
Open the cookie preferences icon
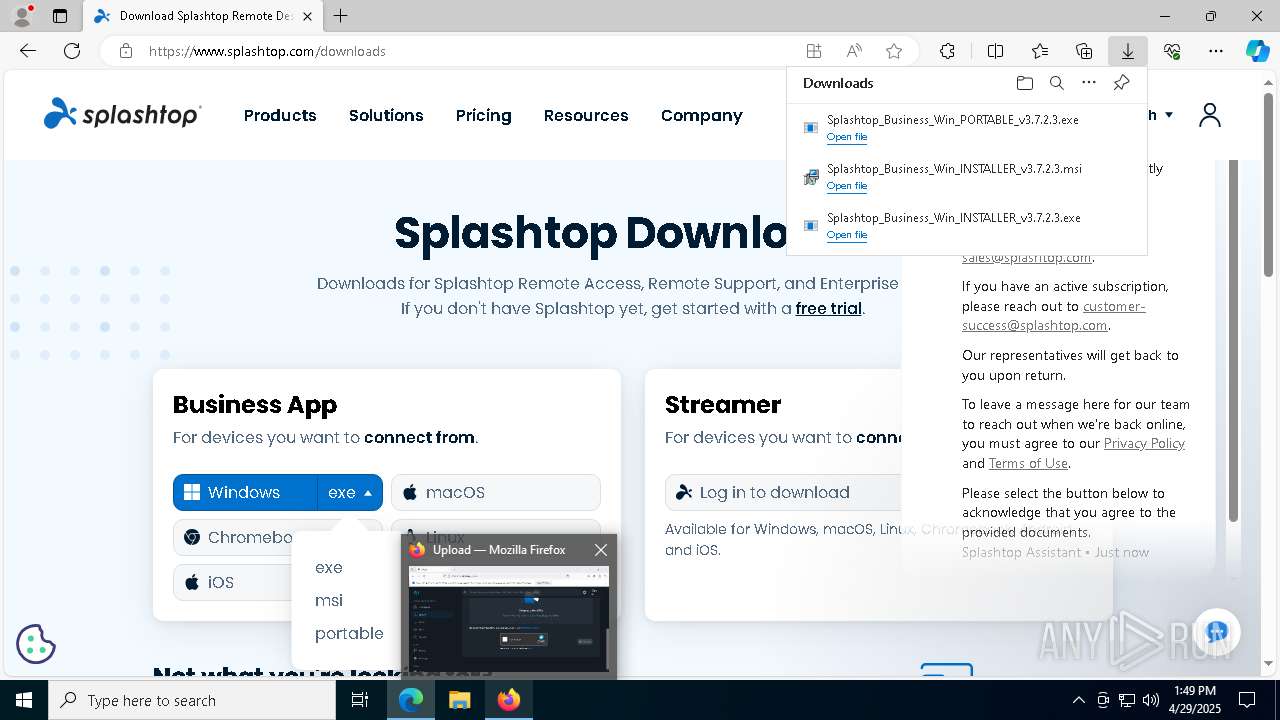[x=36, y=644]
